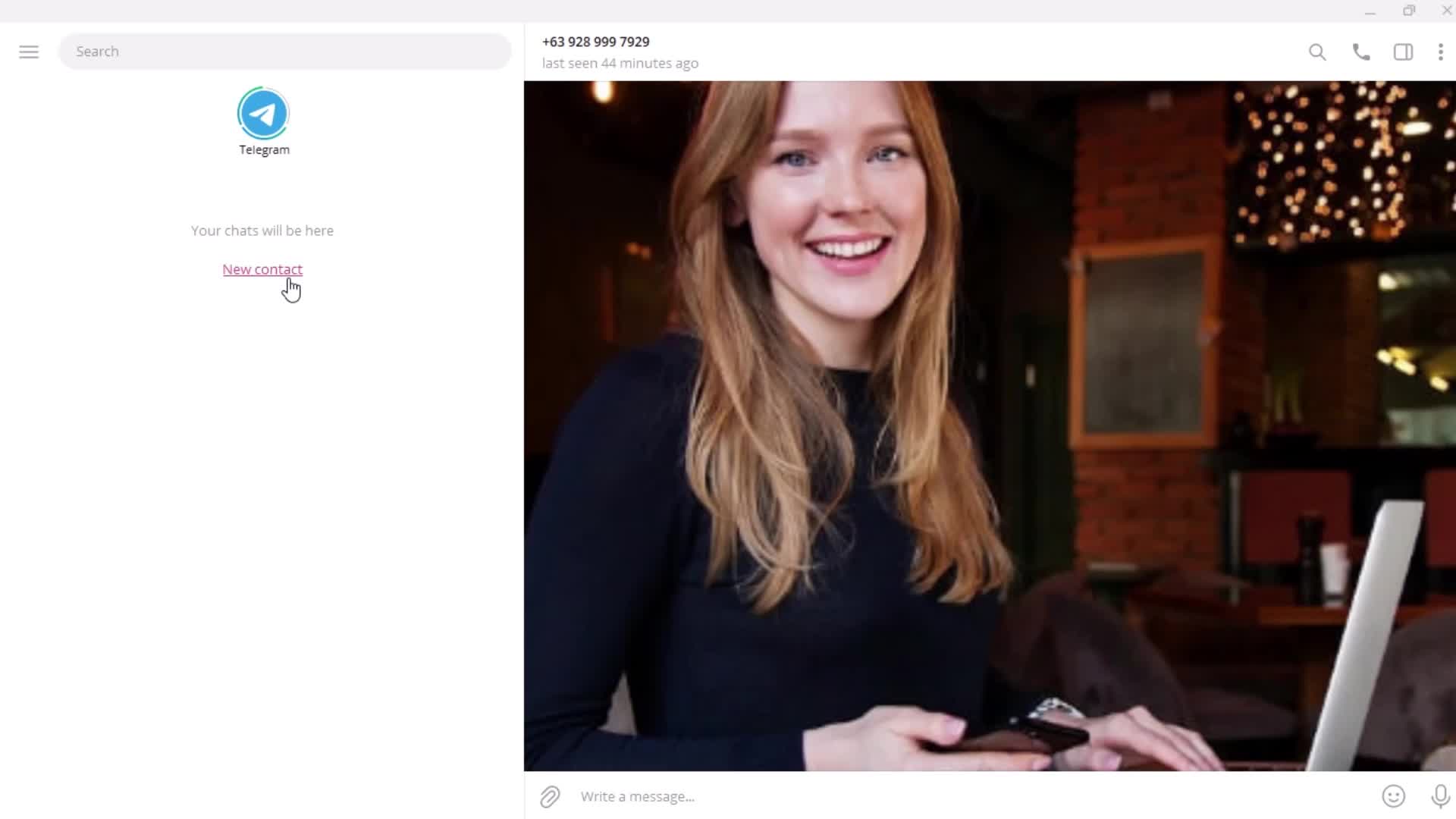This screenshot has height=819, width=1456.
Task: Click the column layout toggle icon
Action: pos(1403,51)
